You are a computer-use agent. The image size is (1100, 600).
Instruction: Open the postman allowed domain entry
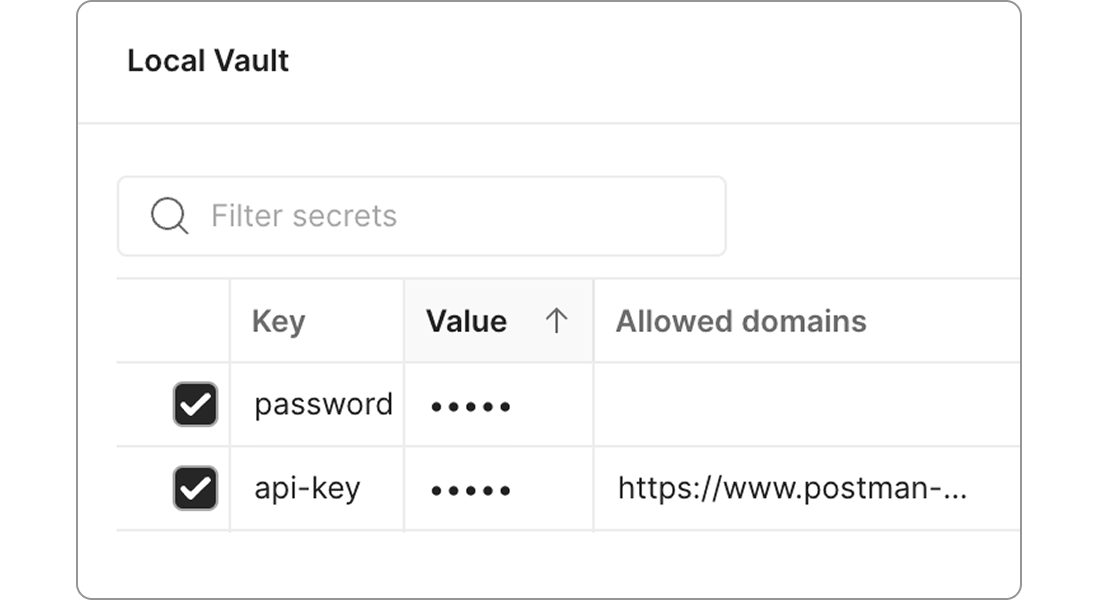[792, 489]
